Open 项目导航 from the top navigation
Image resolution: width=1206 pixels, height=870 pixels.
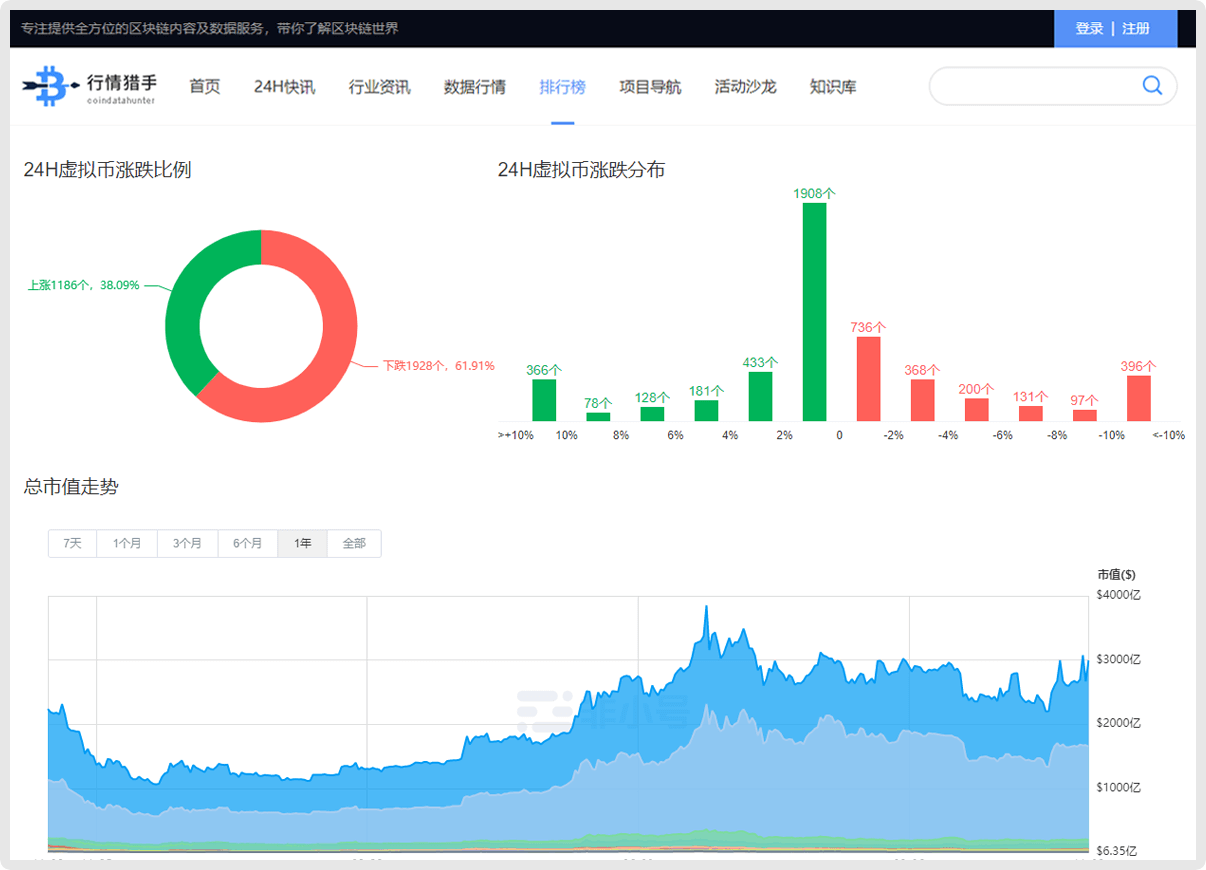[x=650, y=87]
